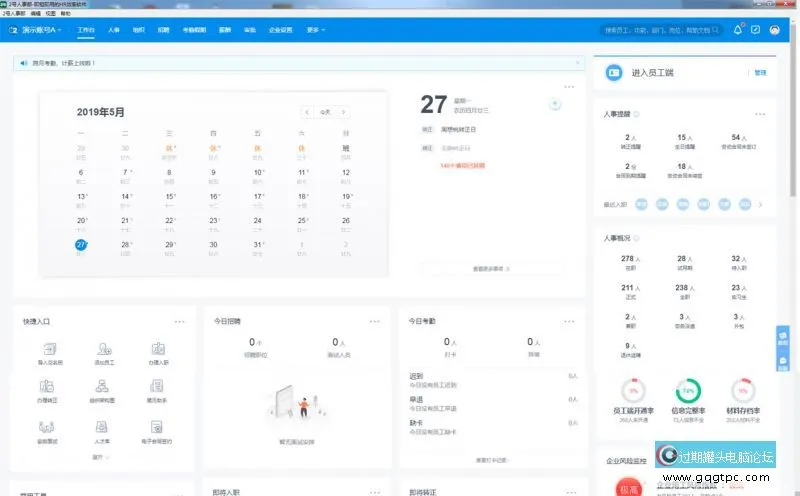Open the 考勤假期 navigation tab
Viewport: 800px width, 496px height.
[194, 30]
